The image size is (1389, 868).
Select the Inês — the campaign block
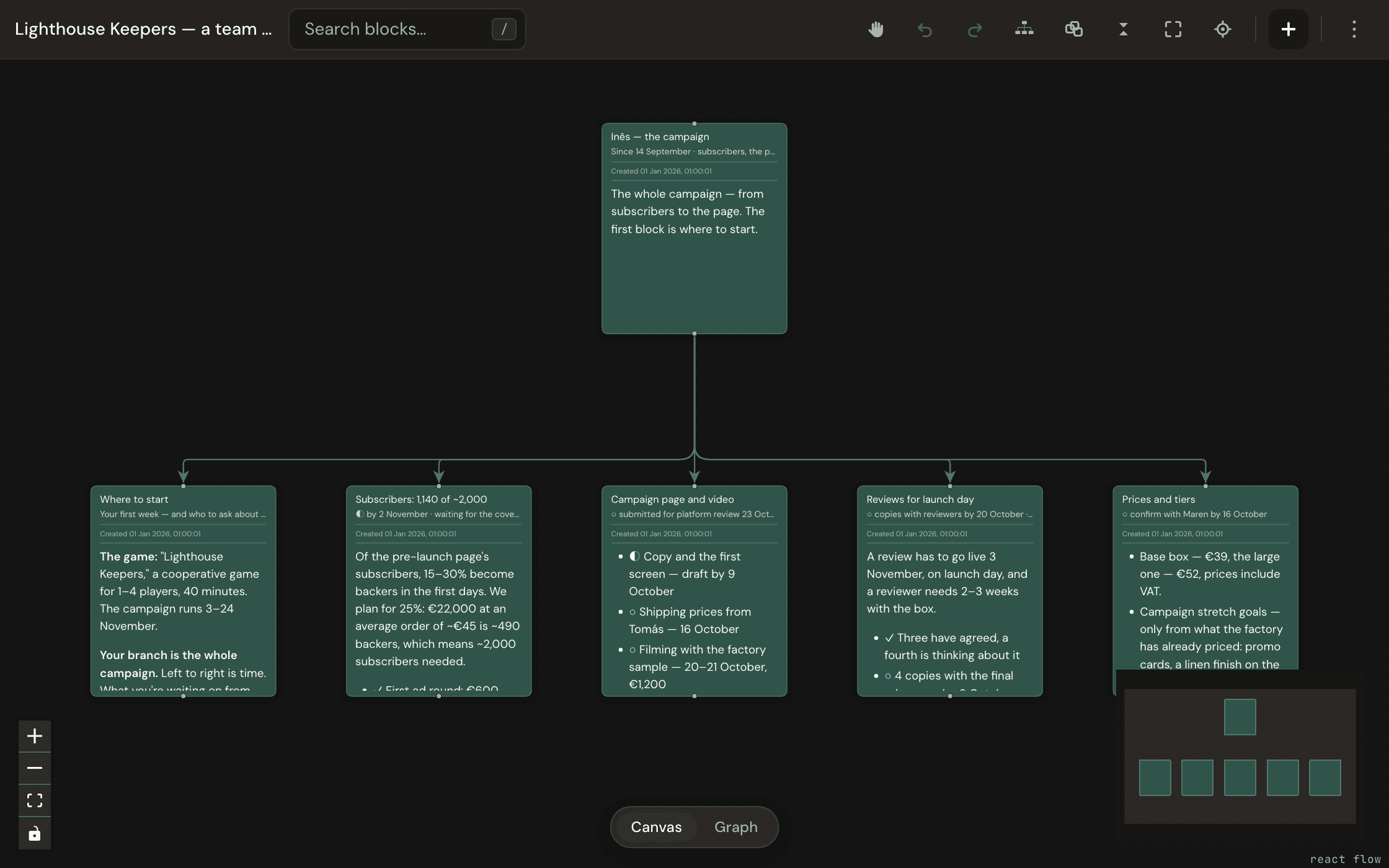pos(694,228)
